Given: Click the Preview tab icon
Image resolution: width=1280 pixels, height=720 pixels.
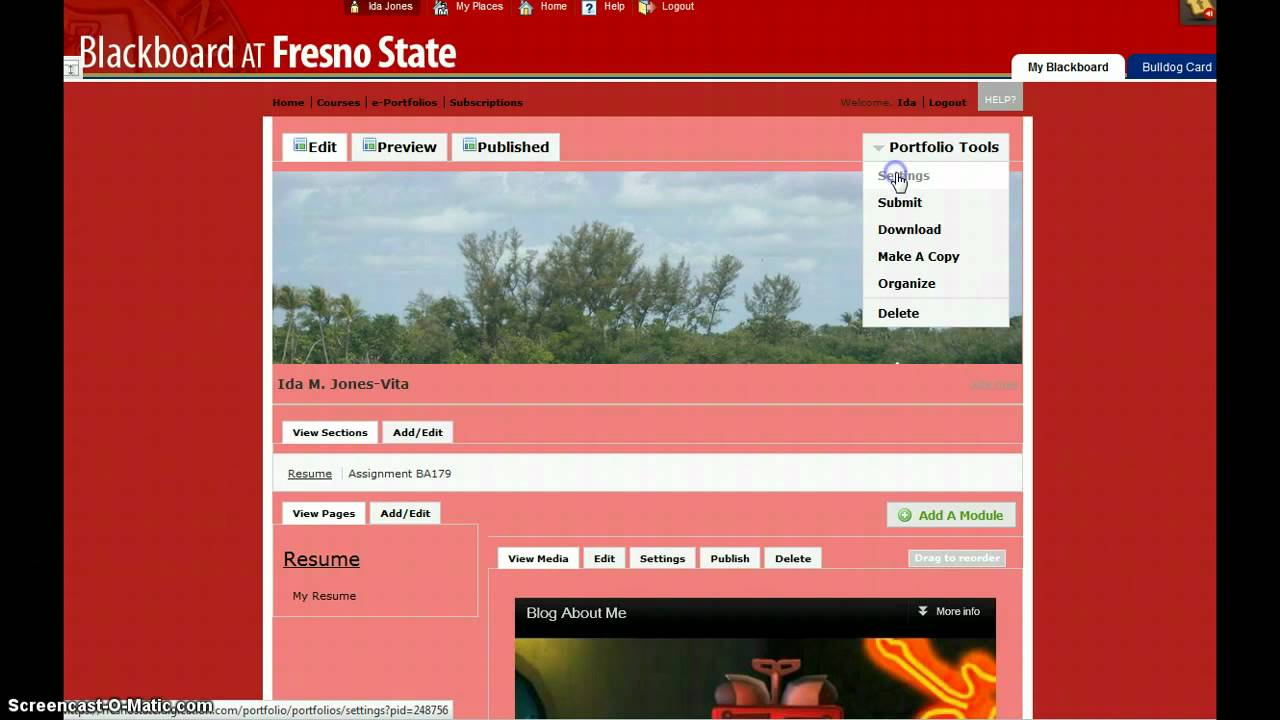Looking at the screenshot, I should [x=369, y=146].
